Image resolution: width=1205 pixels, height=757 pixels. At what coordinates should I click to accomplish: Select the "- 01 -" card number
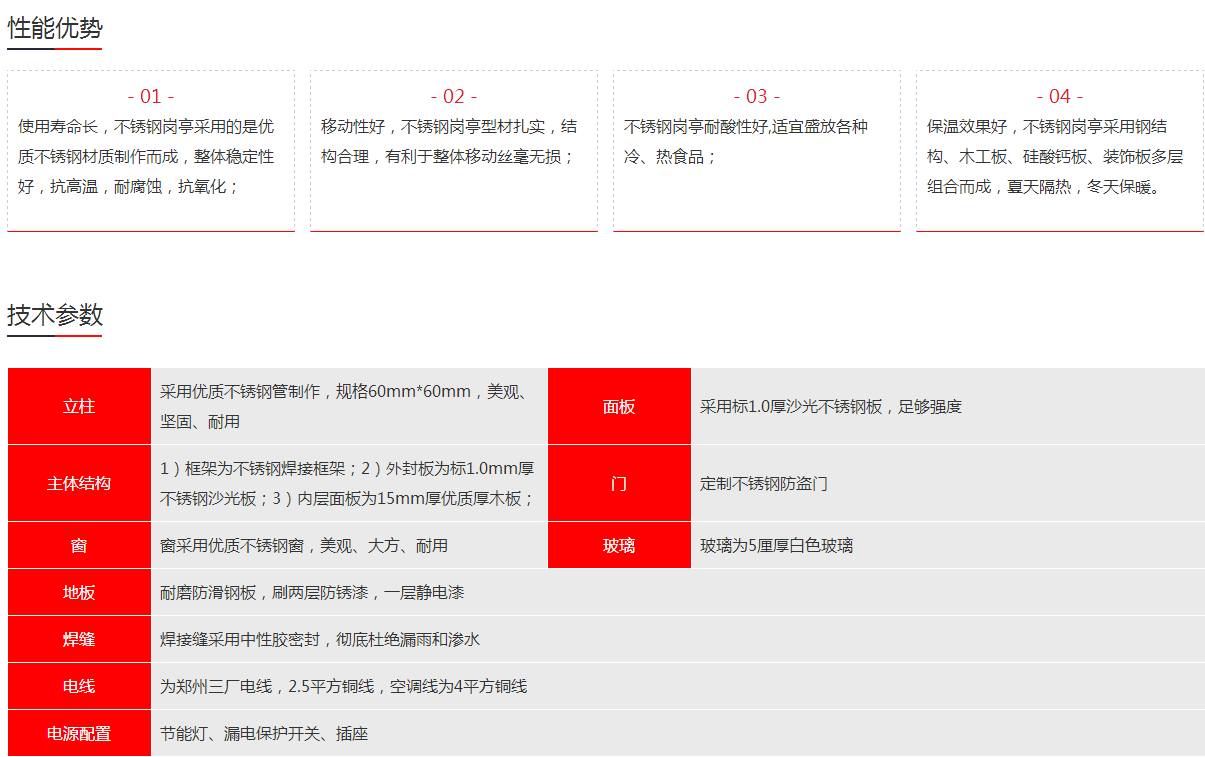[151, 96]
